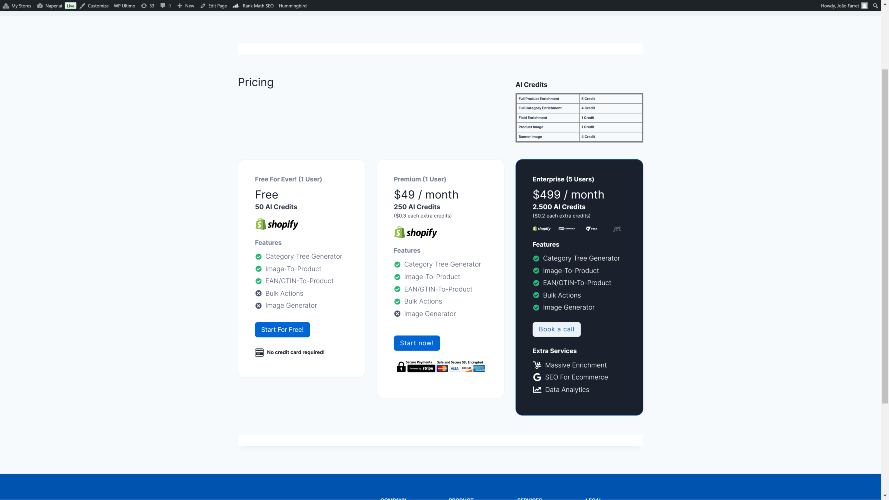Click Book a call button
The image size is (889, 500).
556,329
